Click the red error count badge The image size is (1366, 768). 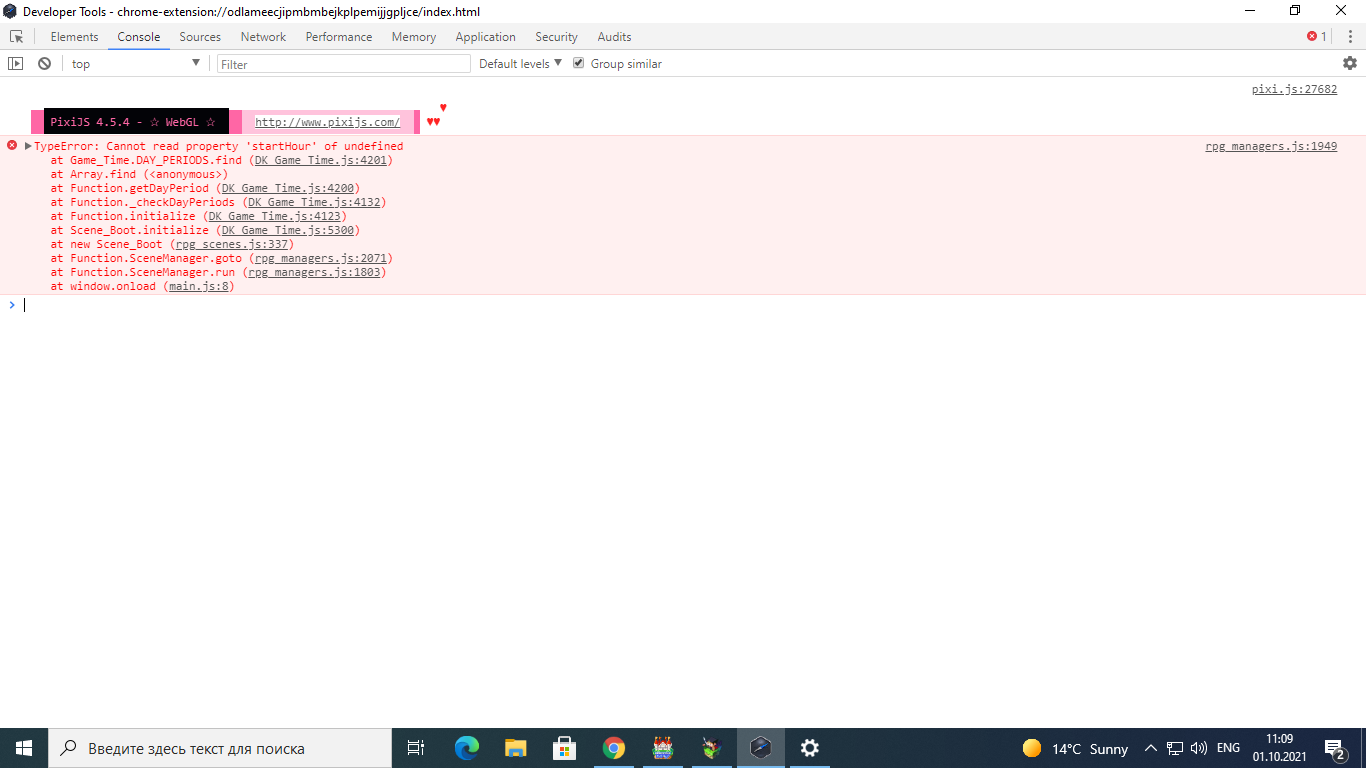tap(1317, 37)
